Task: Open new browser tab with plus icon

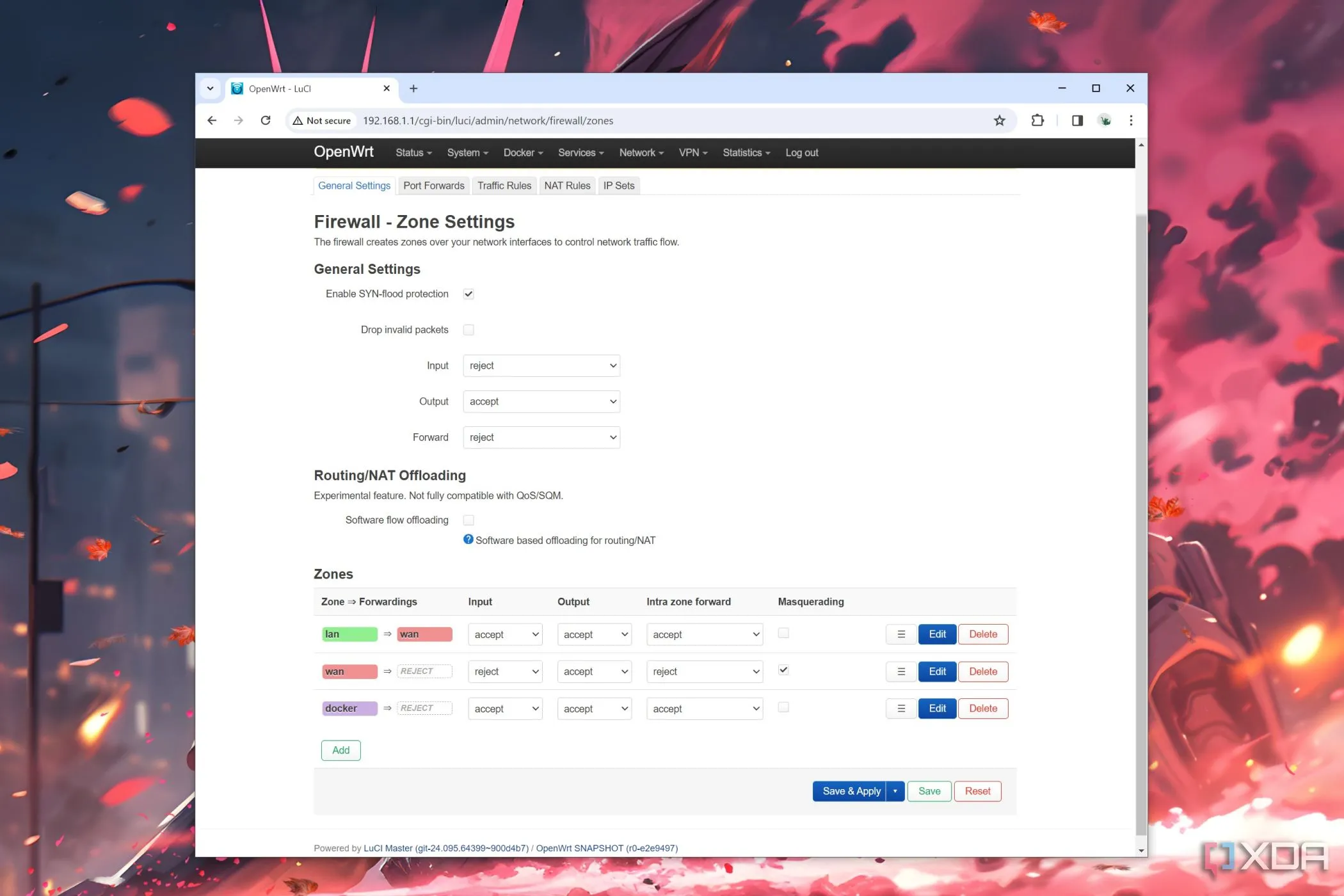Action: coord(413,88)
